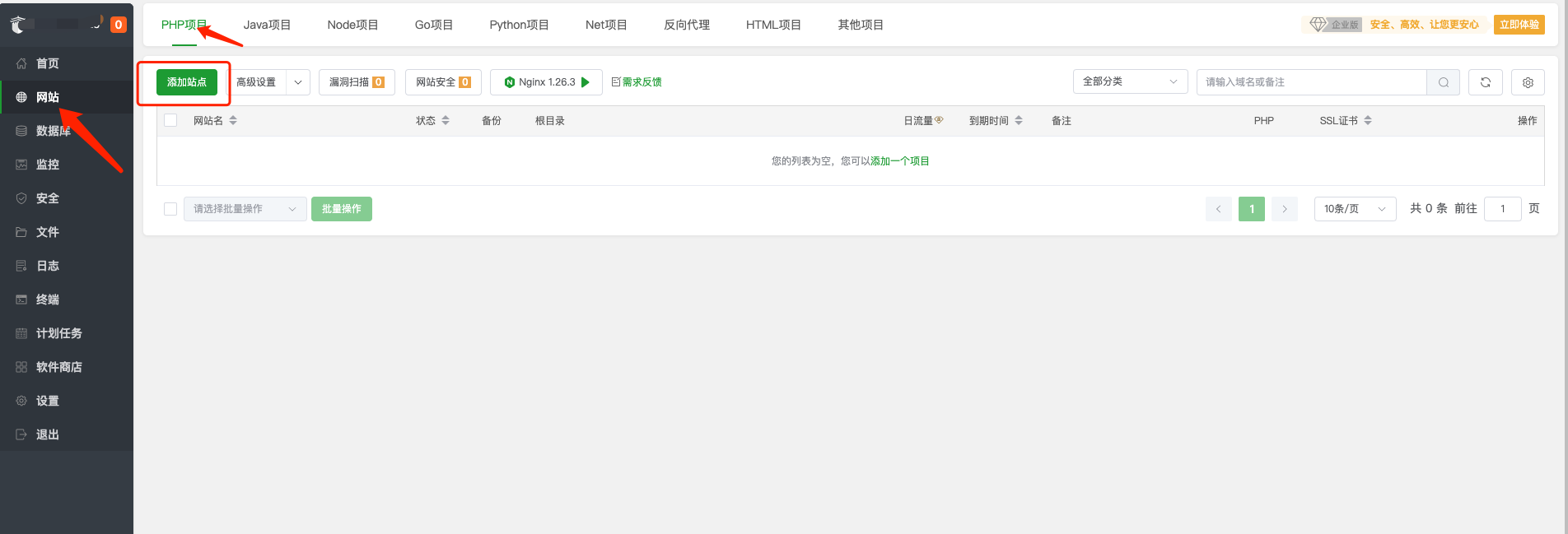1568x534 pixels.
Task: Select 网站 in the sidebar
Action: coord(66,97)
